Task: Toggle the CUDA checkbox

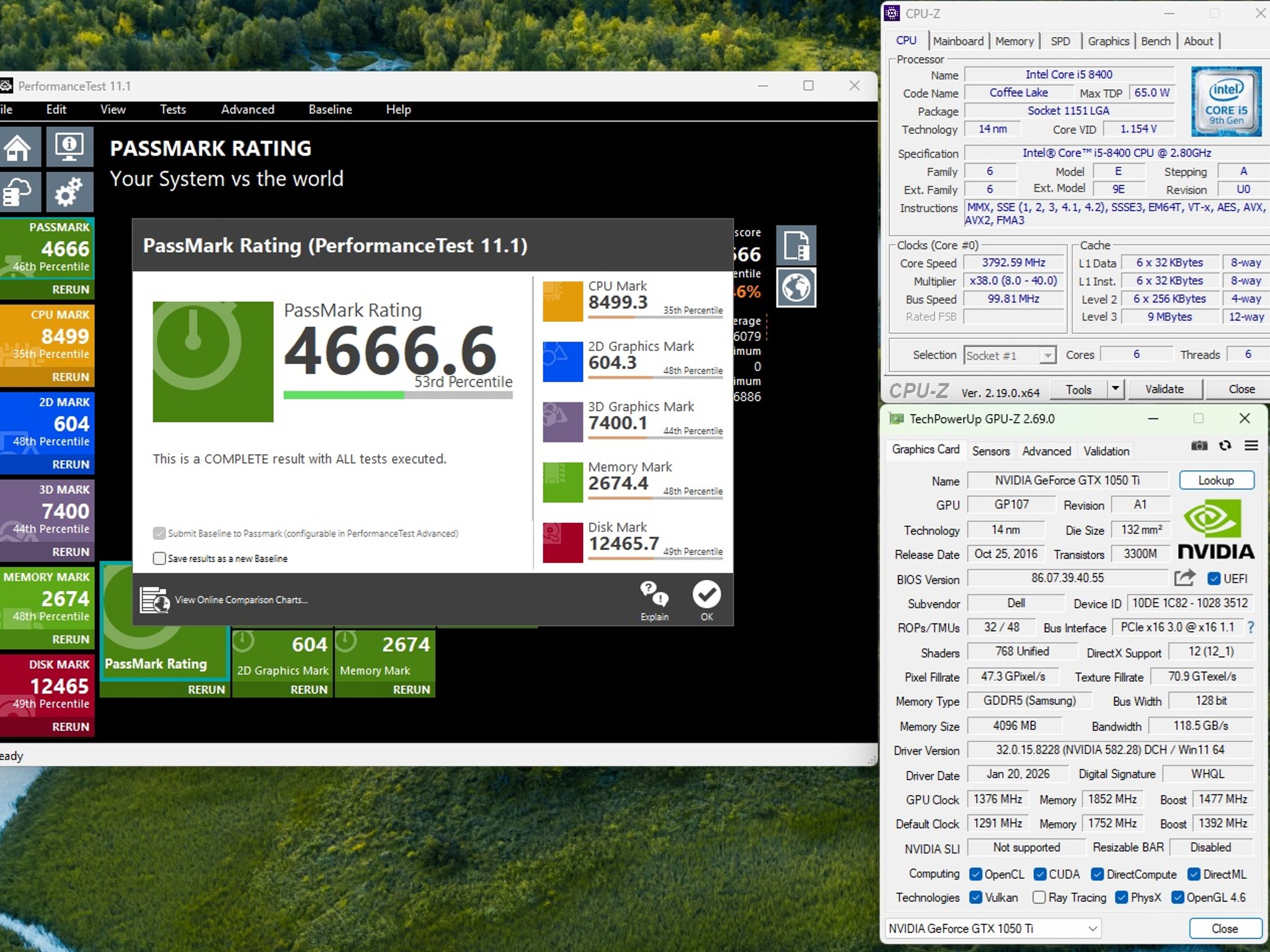Action: point(1040,874)
